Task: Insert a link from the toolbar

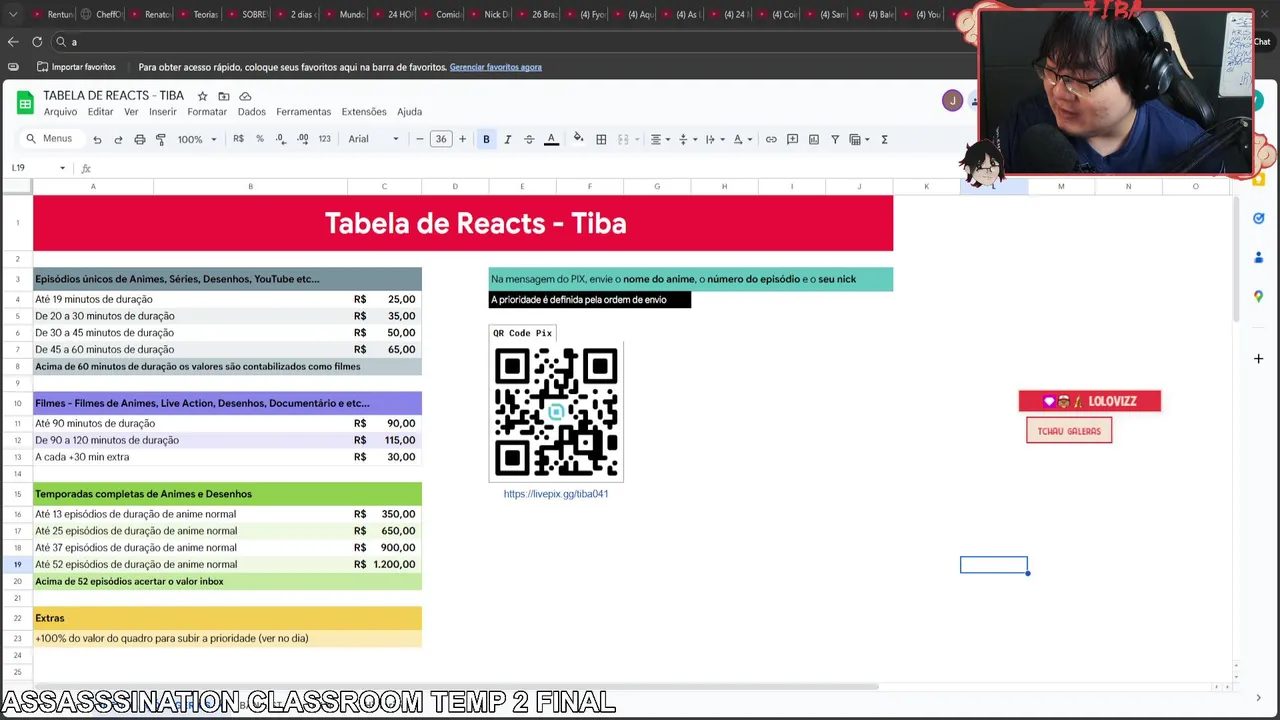Action: [771, 139]
